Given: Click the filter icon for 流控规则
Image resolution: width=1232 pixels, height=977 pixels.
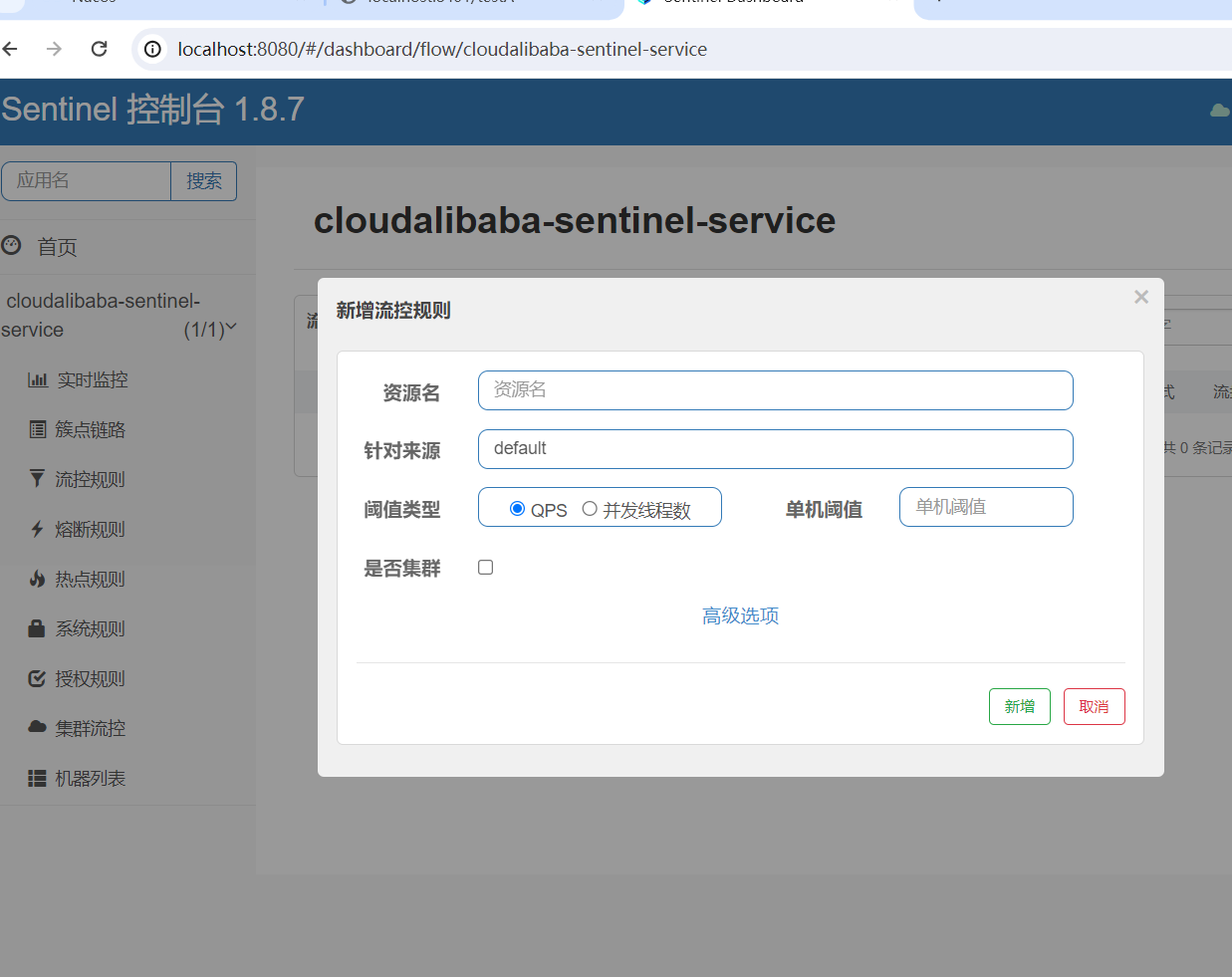Looking at the screenshot, I should (x=37, y=479).
